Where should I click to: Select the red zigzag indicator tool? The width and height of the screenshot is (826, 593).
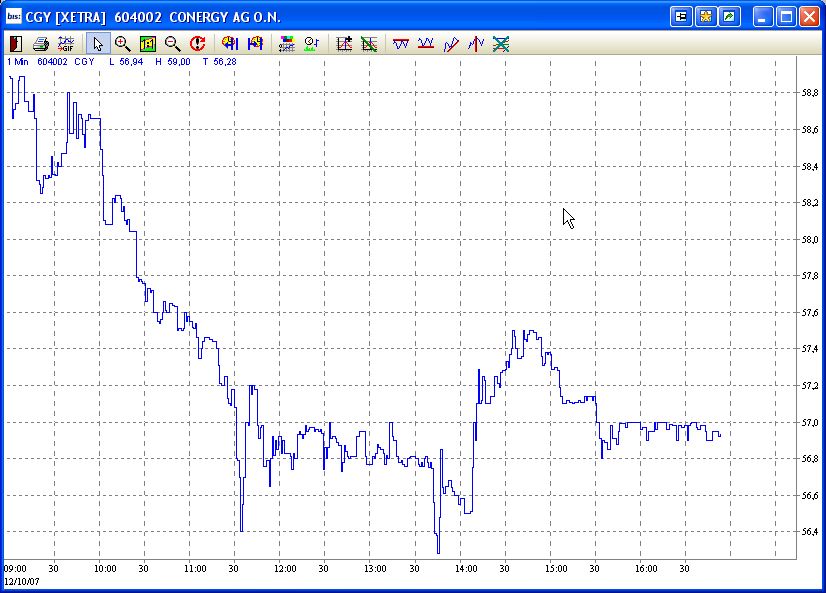[x=401, y=43]
